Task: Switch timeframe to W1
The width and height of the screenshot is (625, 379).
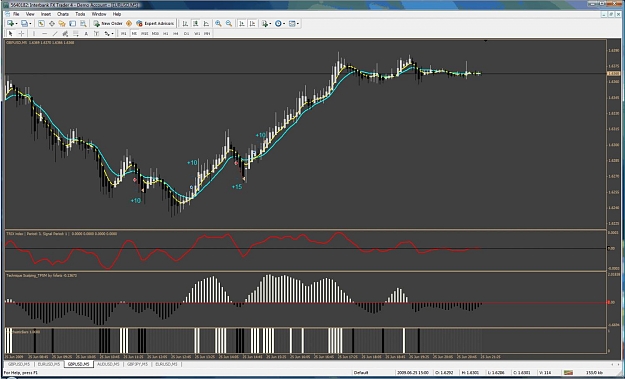Action: tap(197, 33)
